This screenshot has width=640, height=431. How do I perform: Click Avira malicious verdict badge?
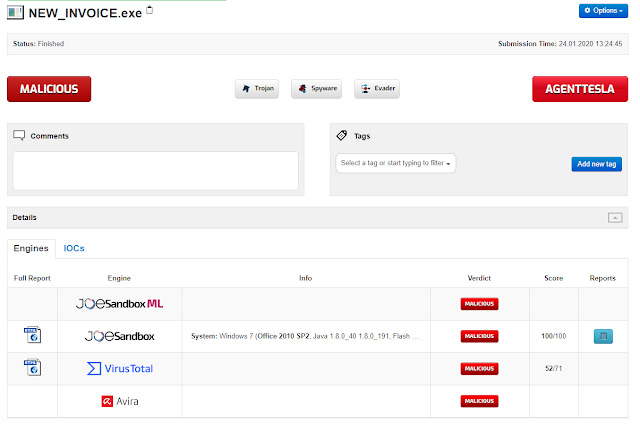tap(479, 401)
